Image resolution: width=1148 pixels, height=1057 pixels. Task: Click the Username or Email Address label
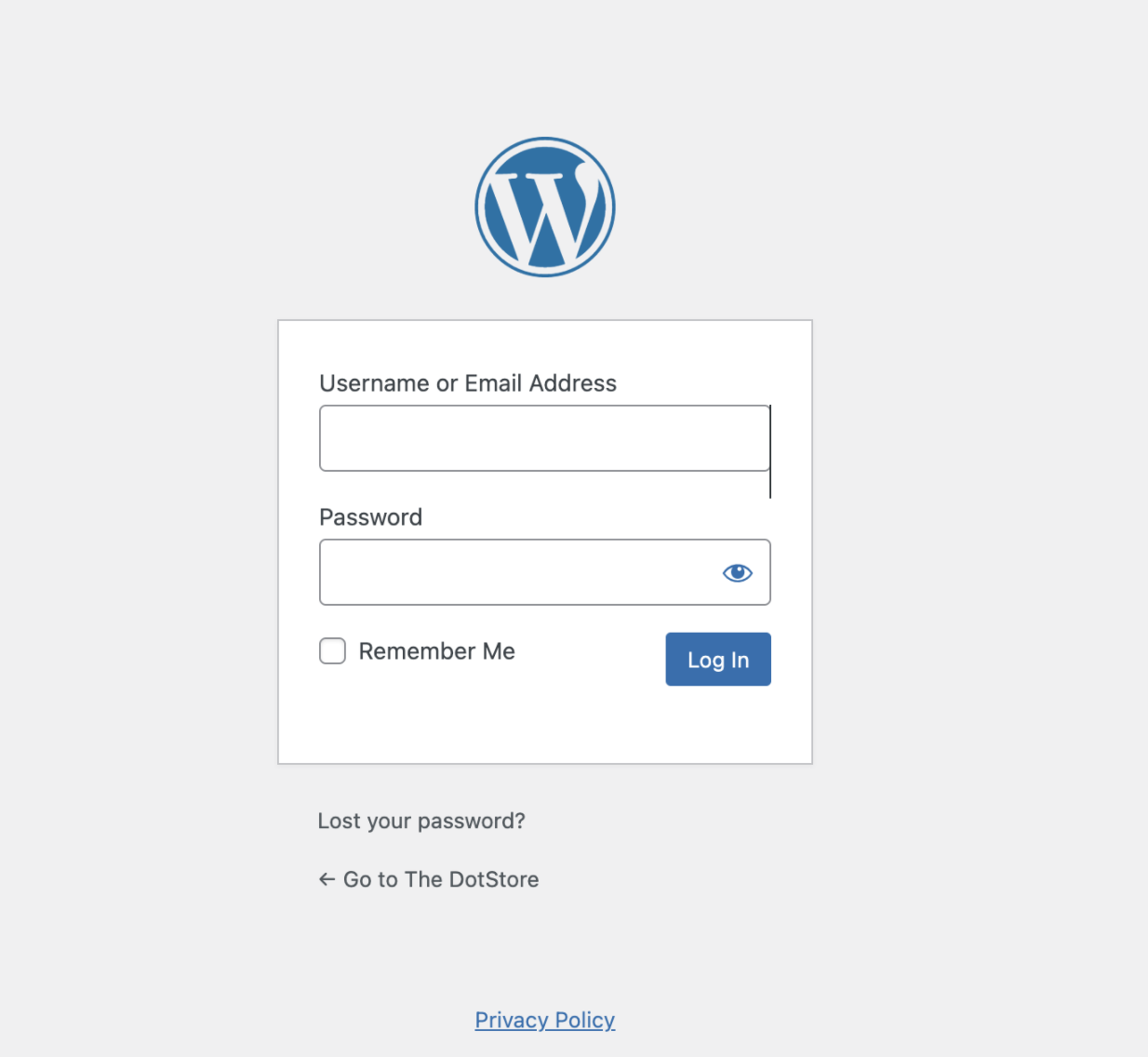[468, 383]
